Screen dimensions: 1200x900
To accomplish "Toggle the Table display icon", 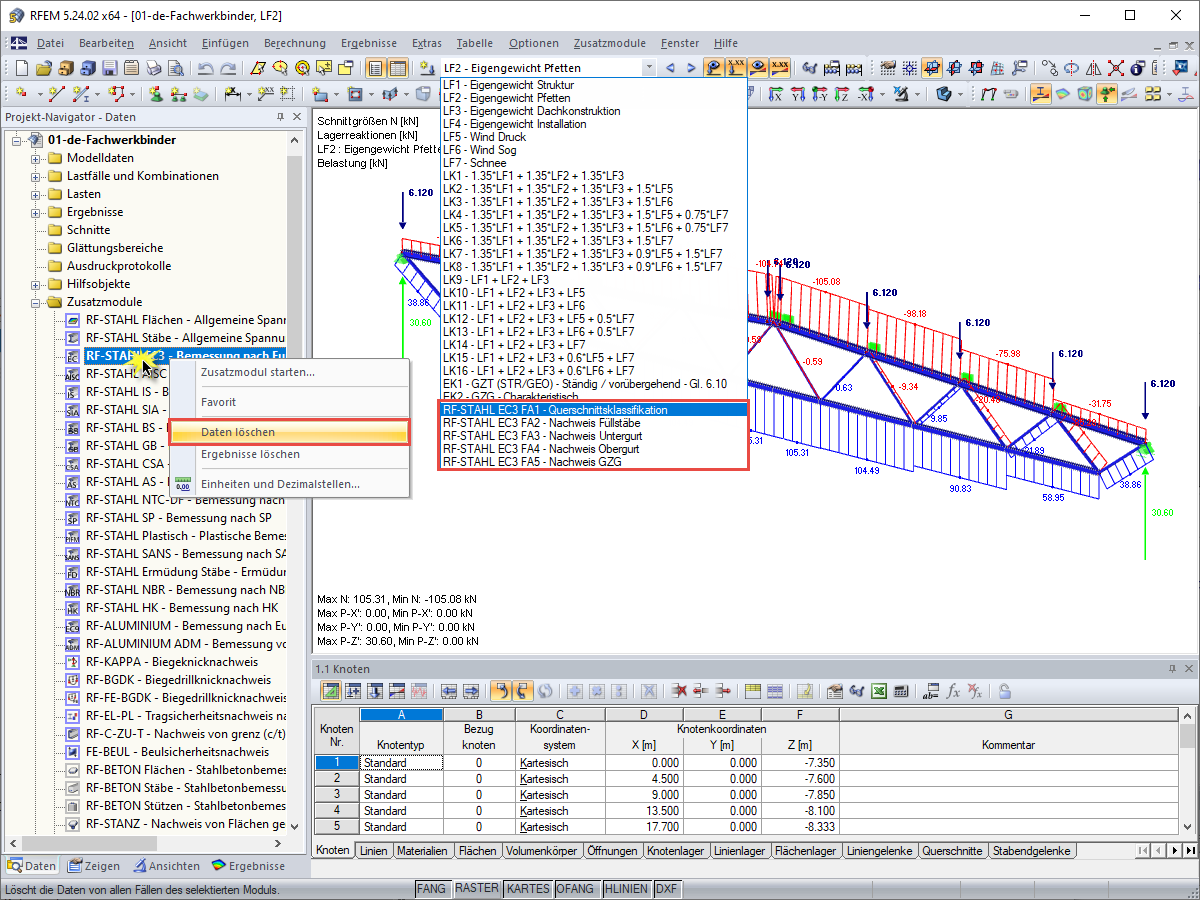I will pyautogui.click(x=398, y=69).
